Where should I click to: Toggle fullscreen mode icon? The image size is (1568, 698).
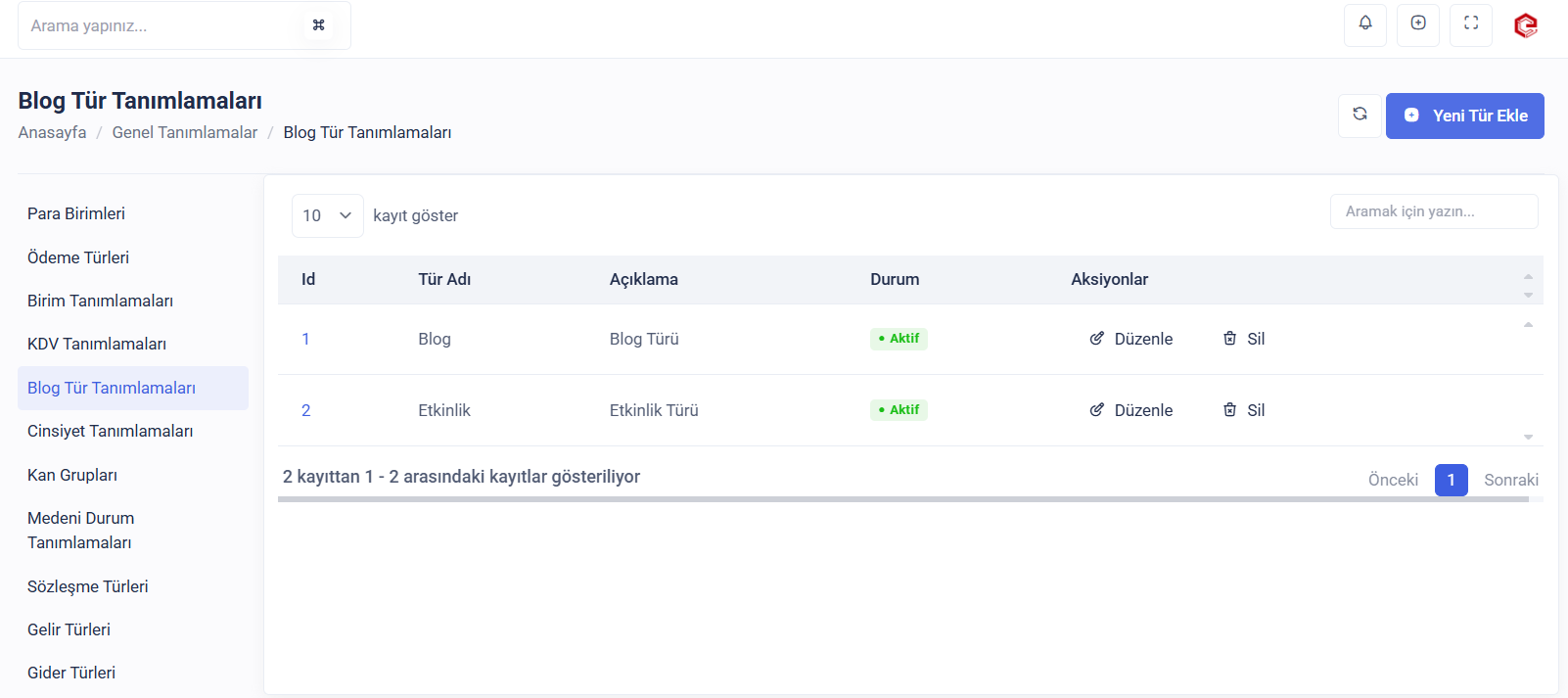[x=1470, y=23]
